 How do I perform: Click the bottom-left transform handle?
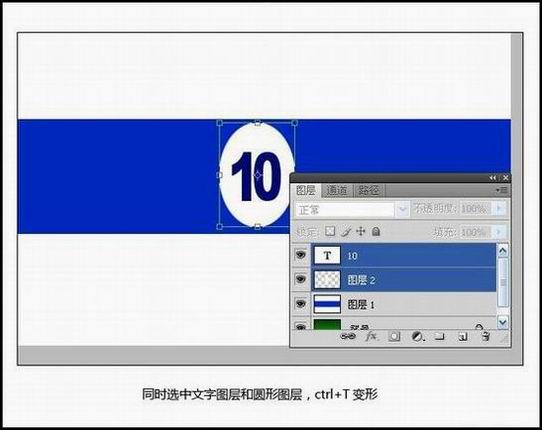219,227
